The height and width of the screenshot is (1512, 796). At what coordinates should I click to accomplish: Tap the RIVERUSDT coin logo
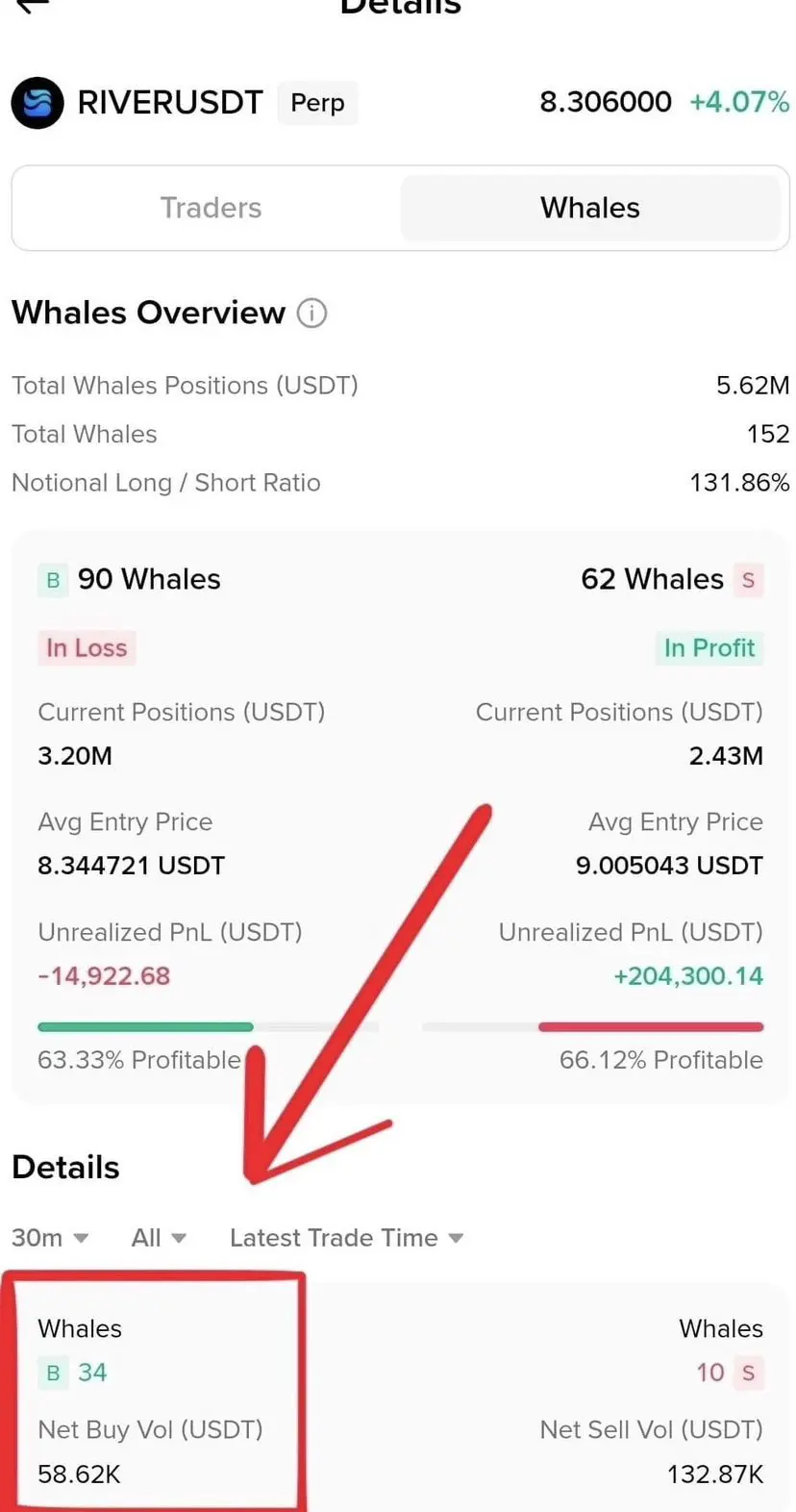point(37,103)
